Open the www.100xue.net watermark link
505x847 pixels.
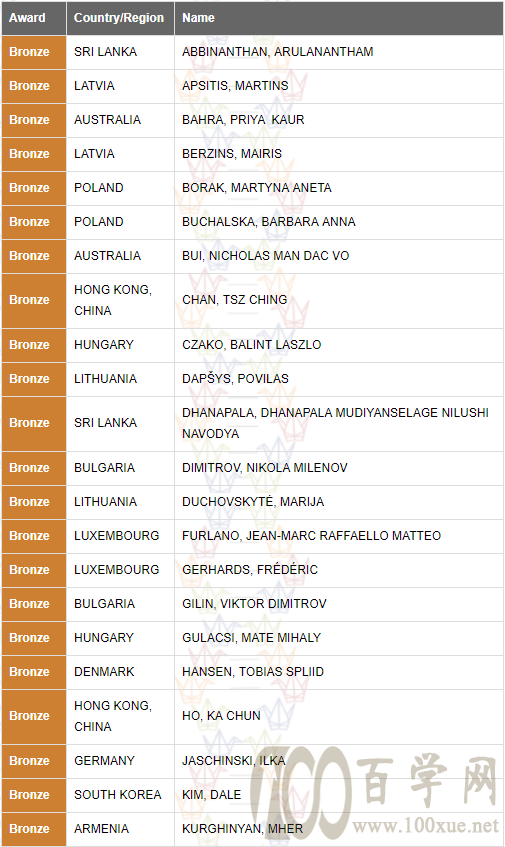(x=426, y=825)
